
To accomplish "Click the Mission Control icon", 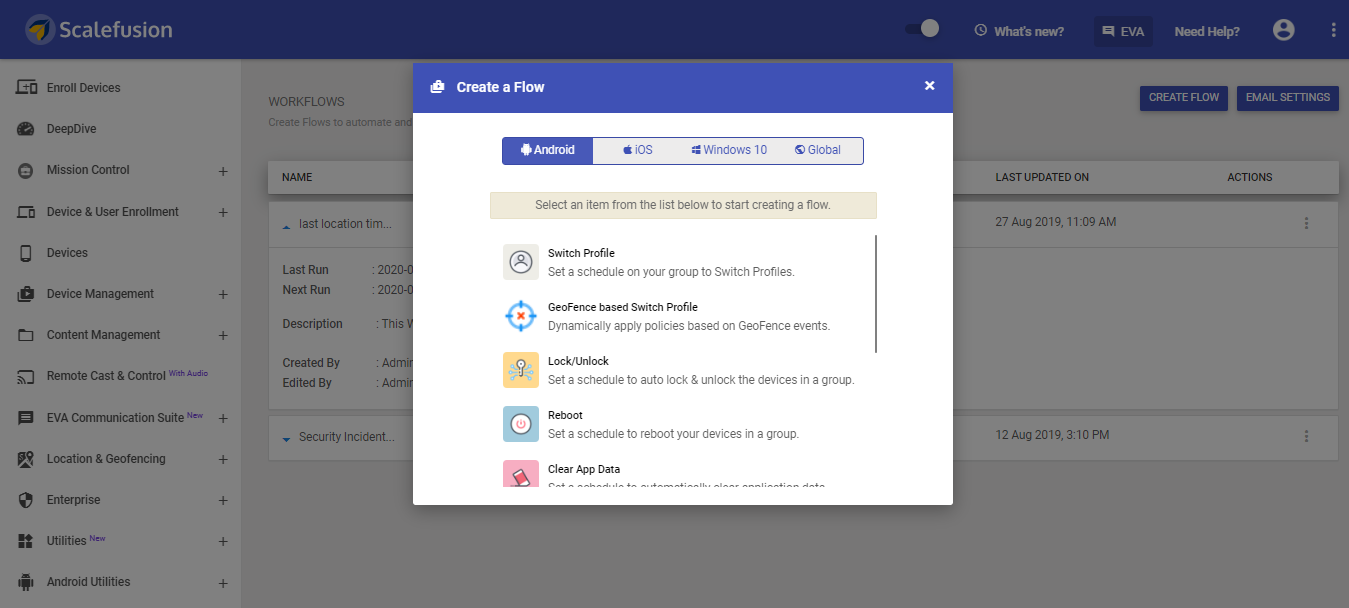I will [x=27, y=170].
